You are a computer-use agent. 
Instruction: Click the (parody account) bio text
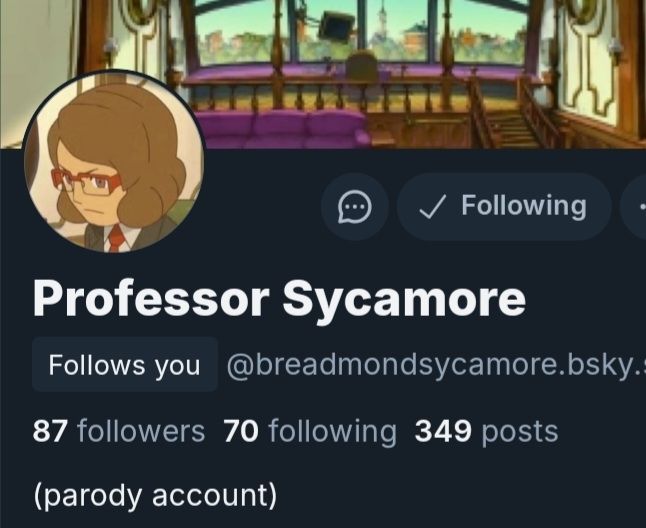pos(155,496)
